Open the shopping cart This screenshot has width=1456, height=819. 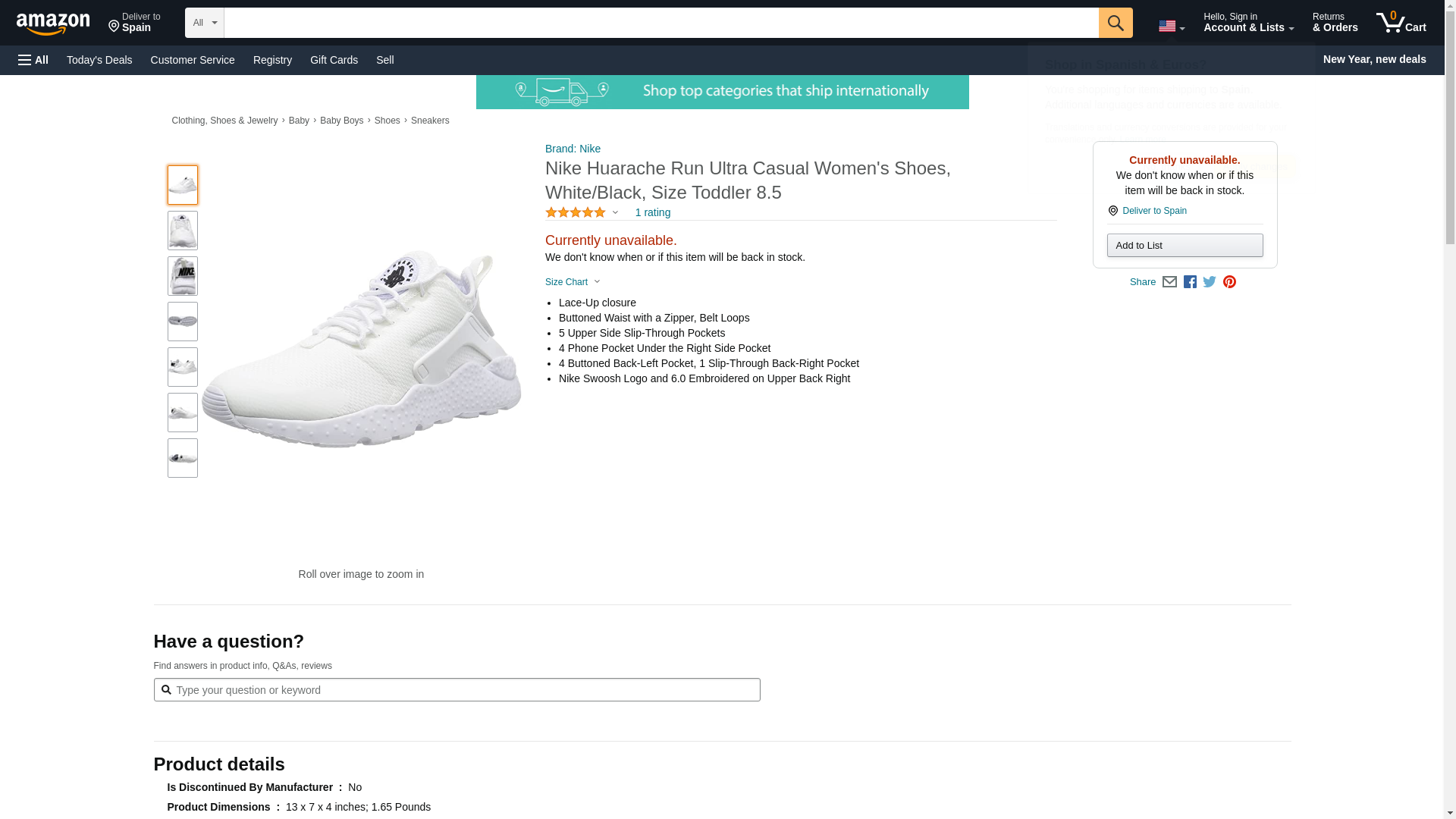tap(1401, 23)
